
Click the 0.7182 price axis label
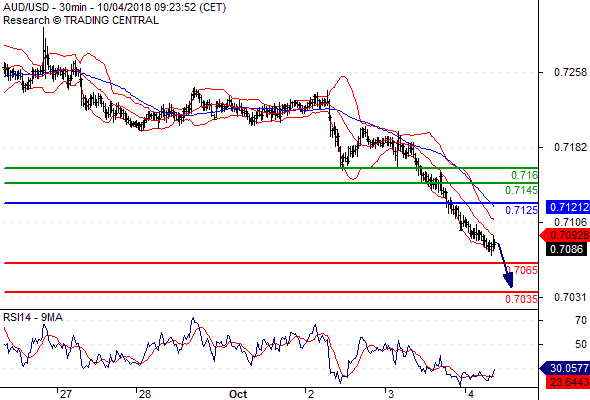(570, 147)
